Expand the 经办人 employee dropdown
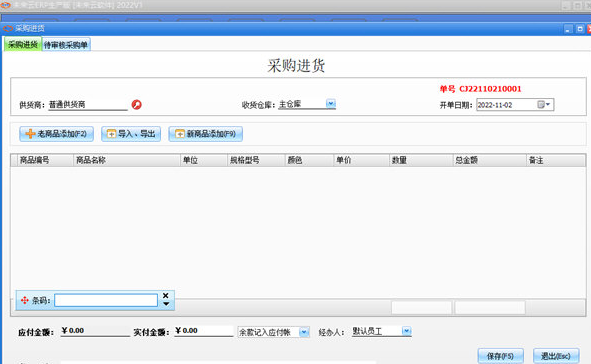The width and height of the screenshot is (591, 364). point(406,331)
